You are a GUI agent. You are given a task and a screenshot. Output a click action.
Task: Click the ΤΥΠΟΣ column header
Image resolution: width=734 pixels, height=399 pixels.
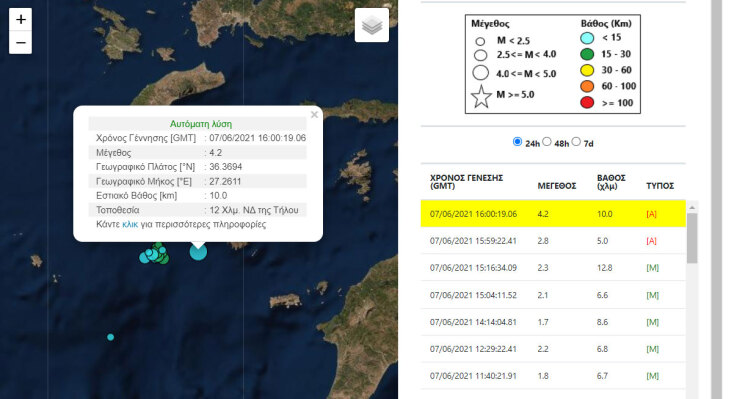660,186
